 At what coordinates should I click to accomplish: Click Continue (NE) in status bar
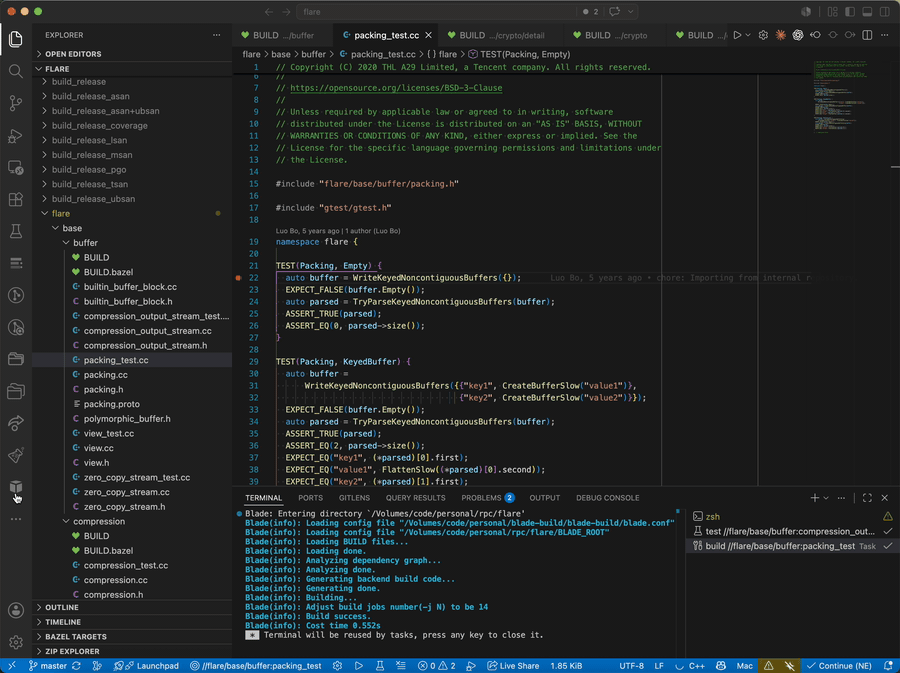(x=839, y=666)
